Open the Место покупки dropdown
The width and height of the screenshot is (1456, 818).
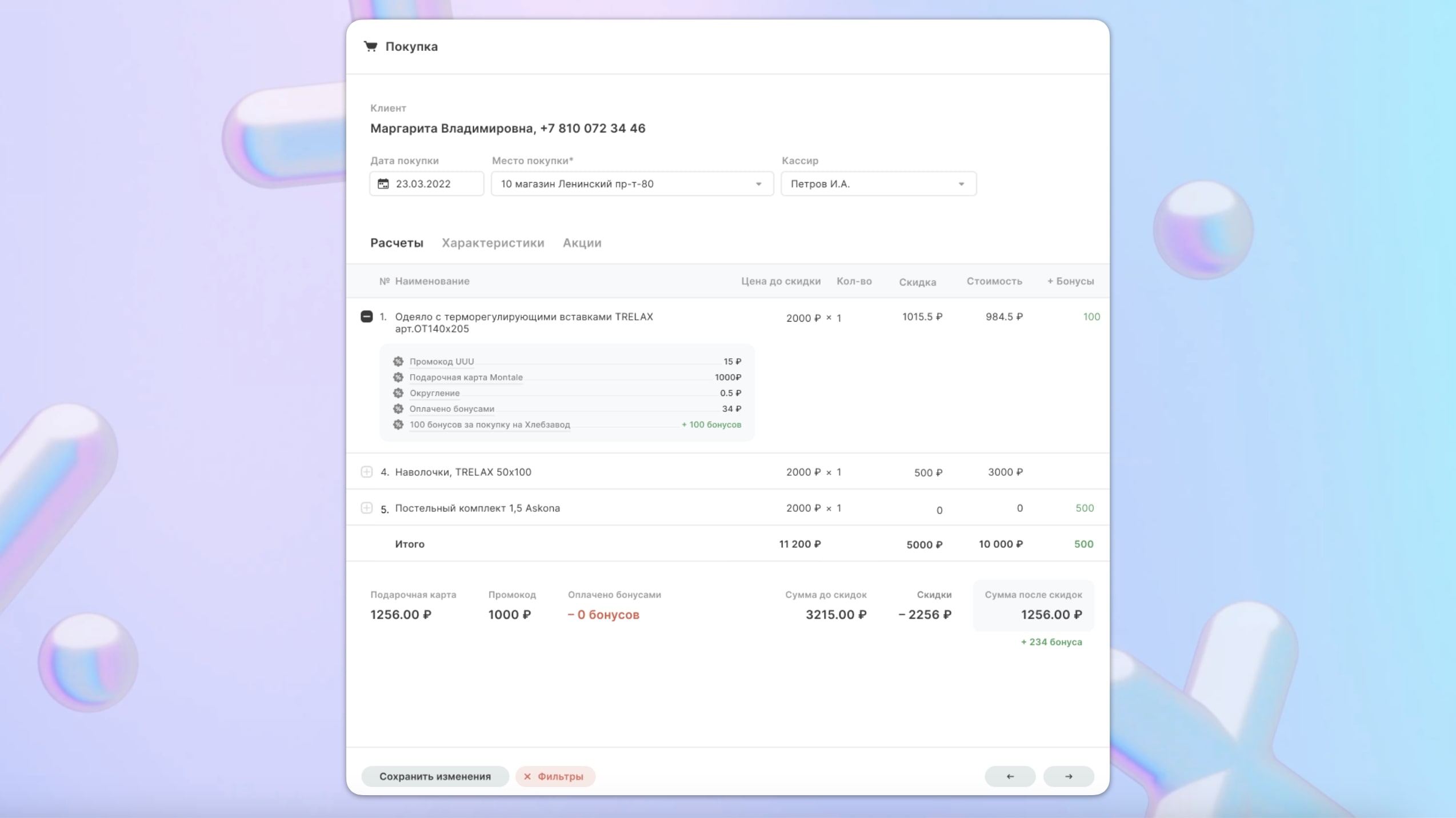click(632, 184)
